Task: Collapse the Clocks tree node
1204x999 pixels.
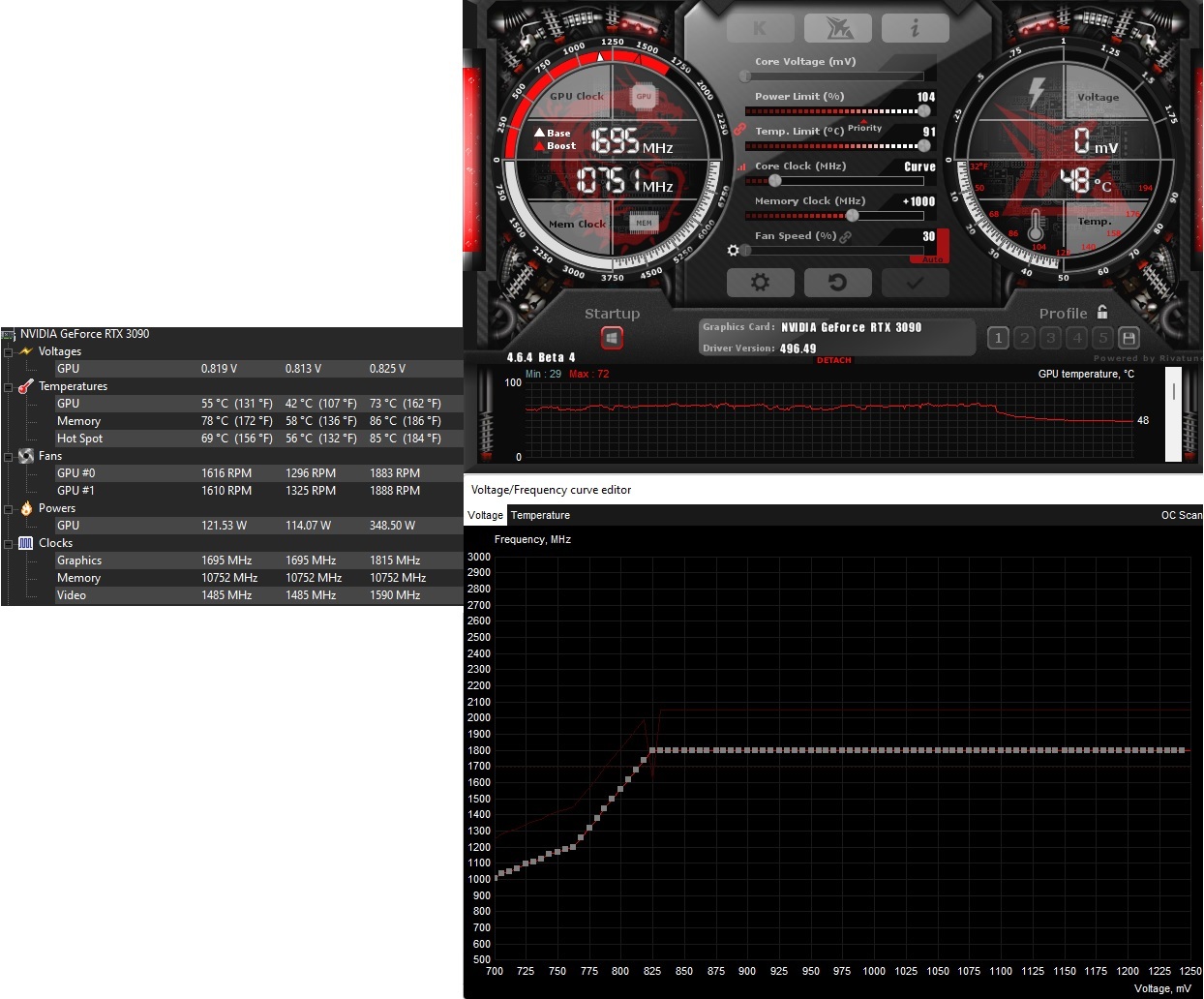Action: click(x=9, y=543)
